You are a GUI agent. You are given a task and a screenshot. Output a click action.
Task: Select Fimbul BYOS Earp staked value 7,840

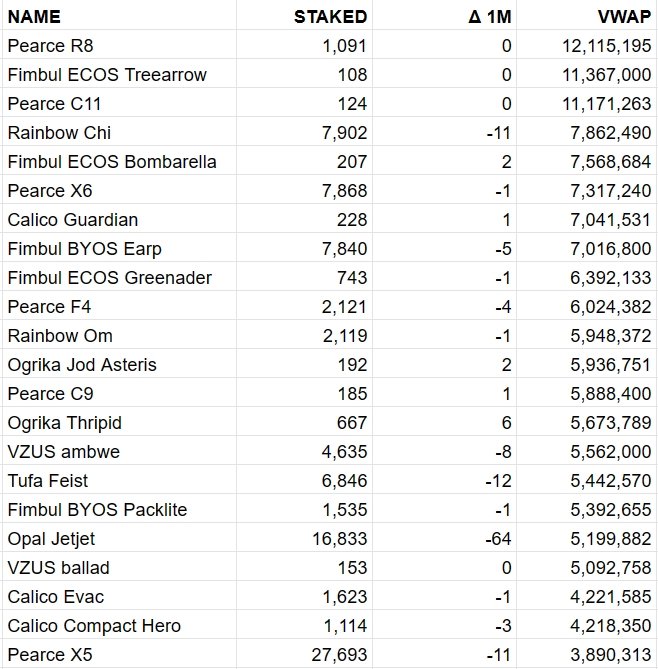[x=341, y=248]
